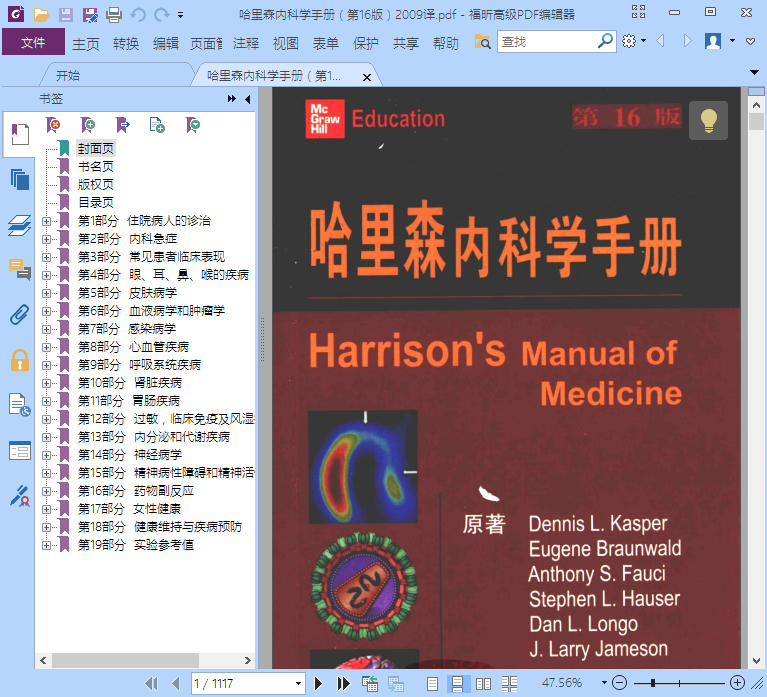The height and width of the screenshot is (697, 767).
Task: Switch to the 开始 document tab
Action: pyautogui.click(x=68, y=76)
